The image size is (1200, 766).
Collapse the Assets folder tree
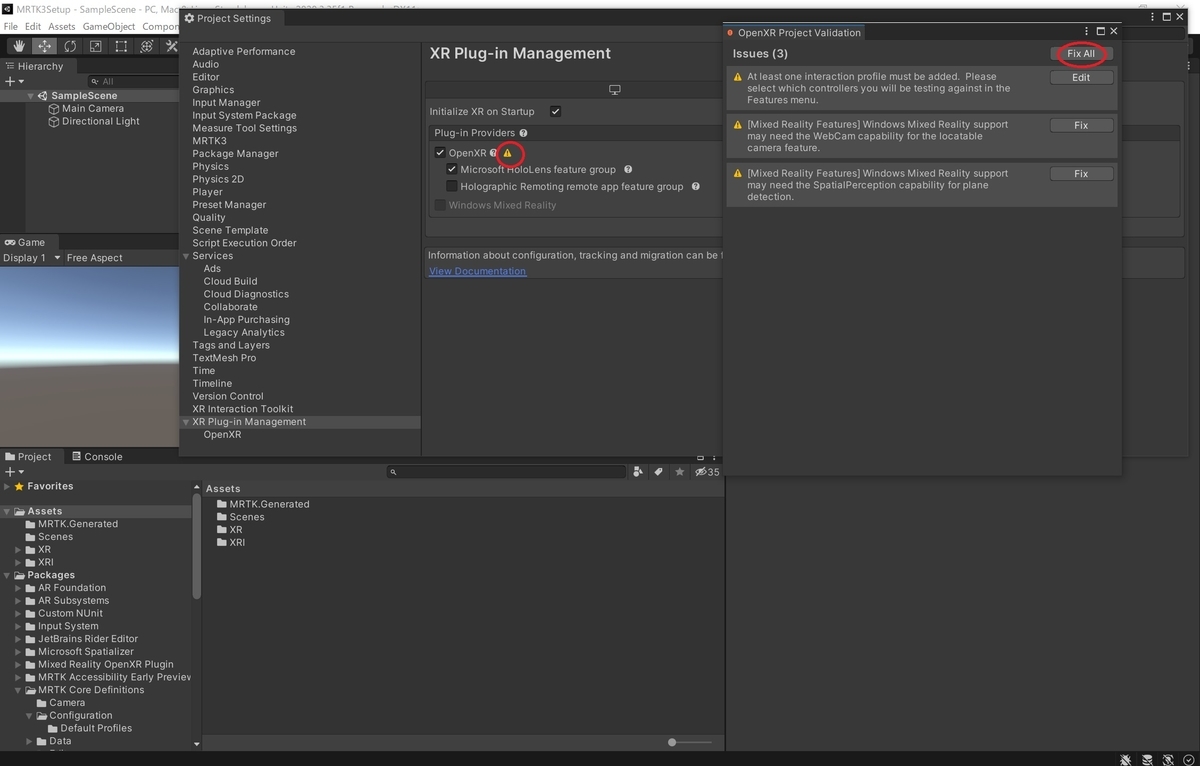coord(7,511)
